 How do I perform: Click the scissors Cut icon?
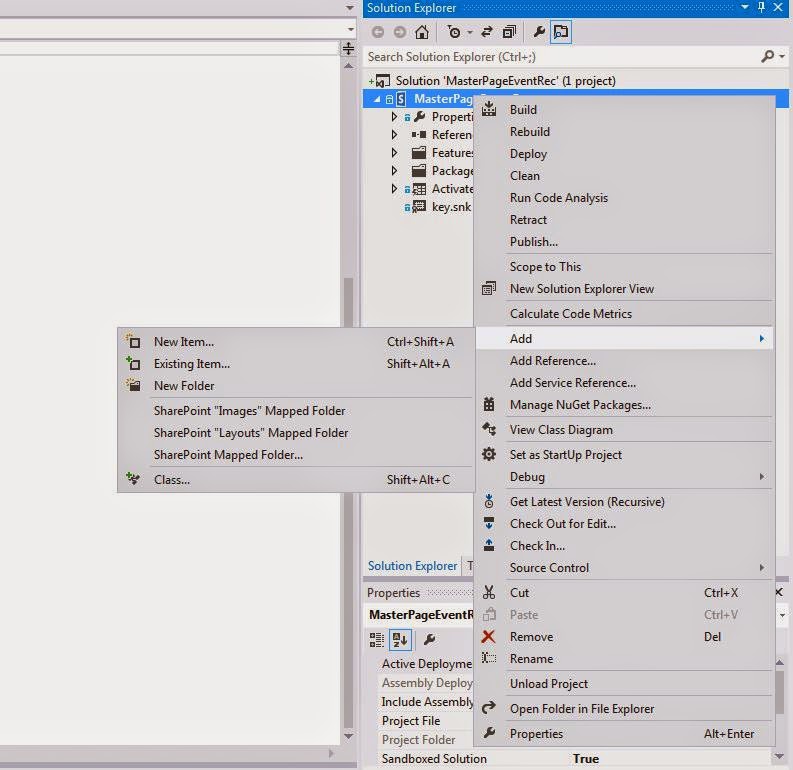(489, 592)
